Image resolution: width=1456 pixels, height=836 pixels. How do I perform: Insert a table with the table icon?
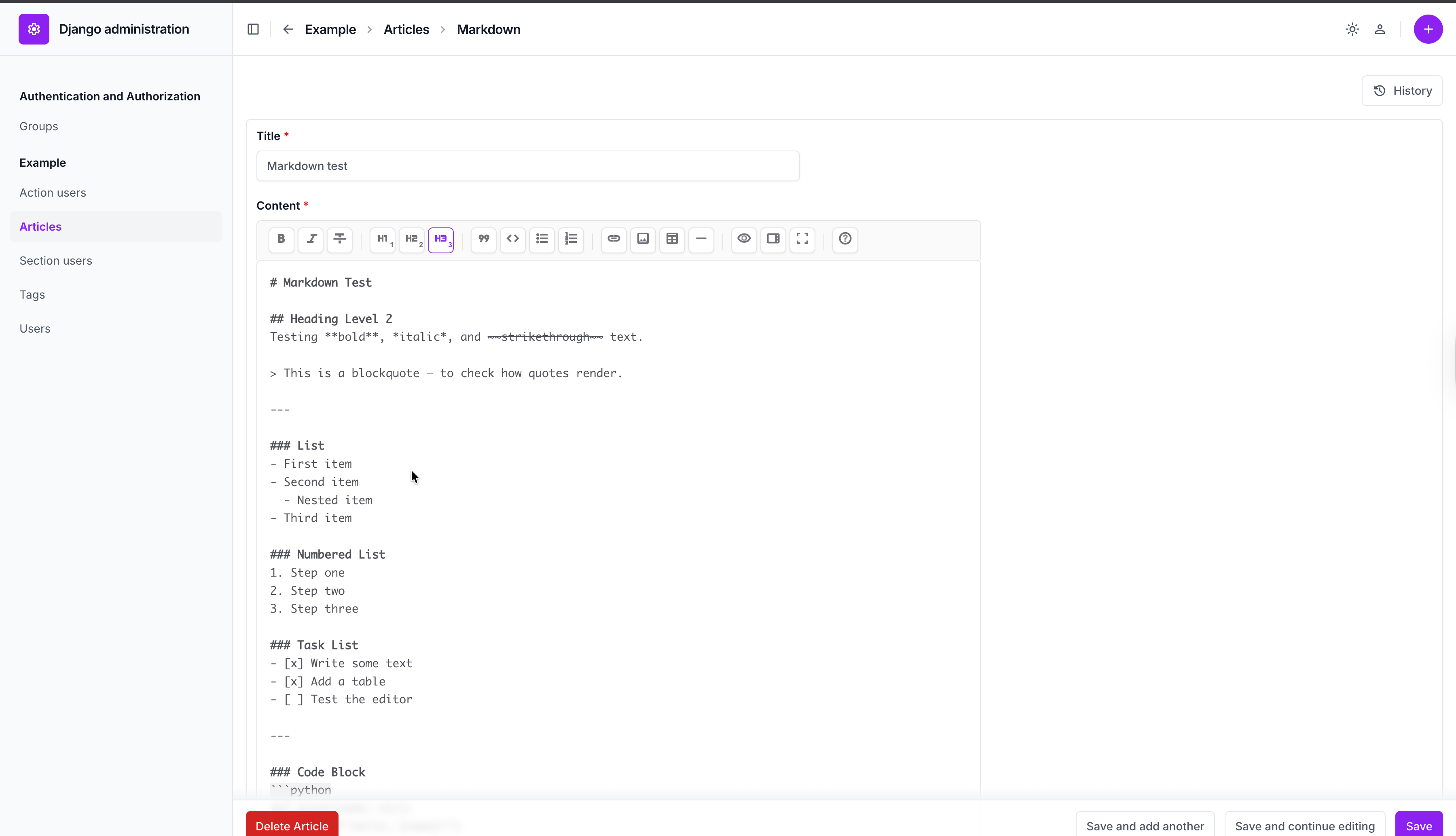(672, 240)
